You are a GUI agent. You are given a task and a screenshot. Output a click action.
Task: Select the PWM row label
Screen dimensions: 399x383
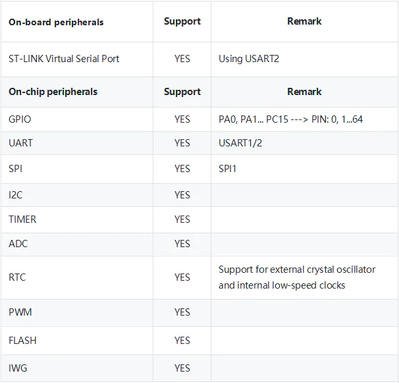click(20, 312)
